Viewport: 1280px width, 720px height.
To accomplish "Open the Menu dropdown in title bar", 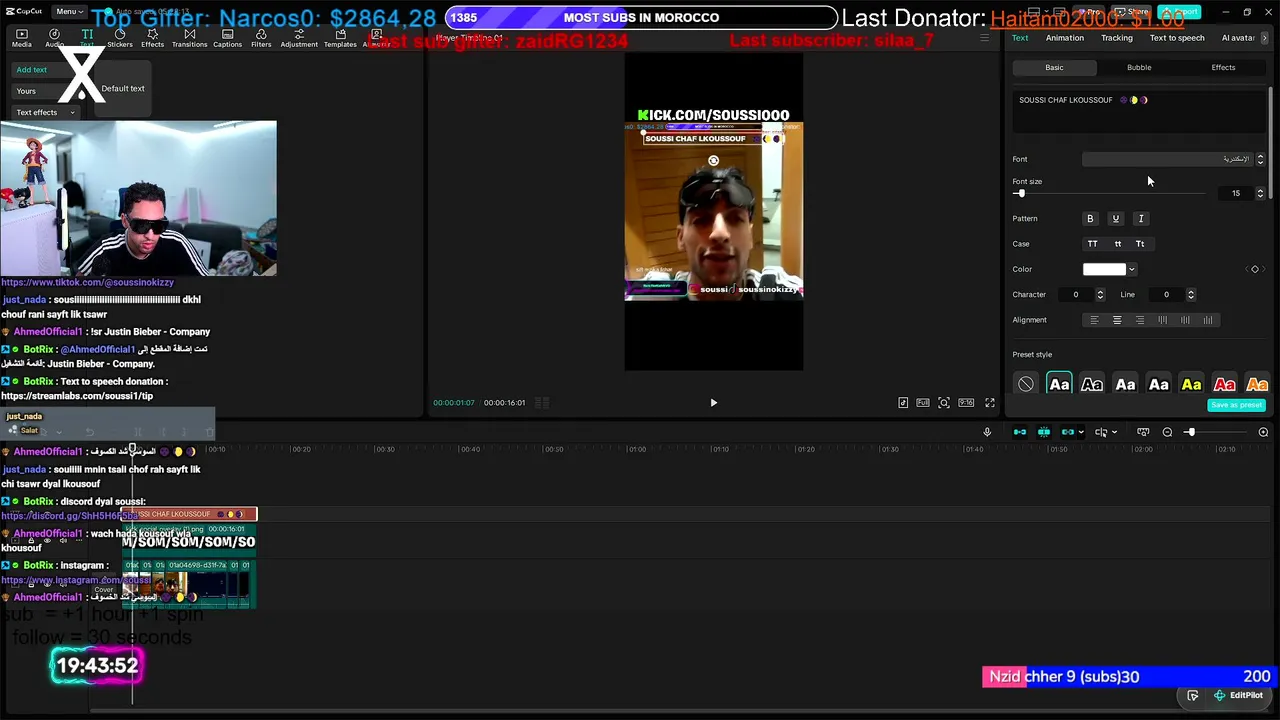I will (x=69, y=12).
